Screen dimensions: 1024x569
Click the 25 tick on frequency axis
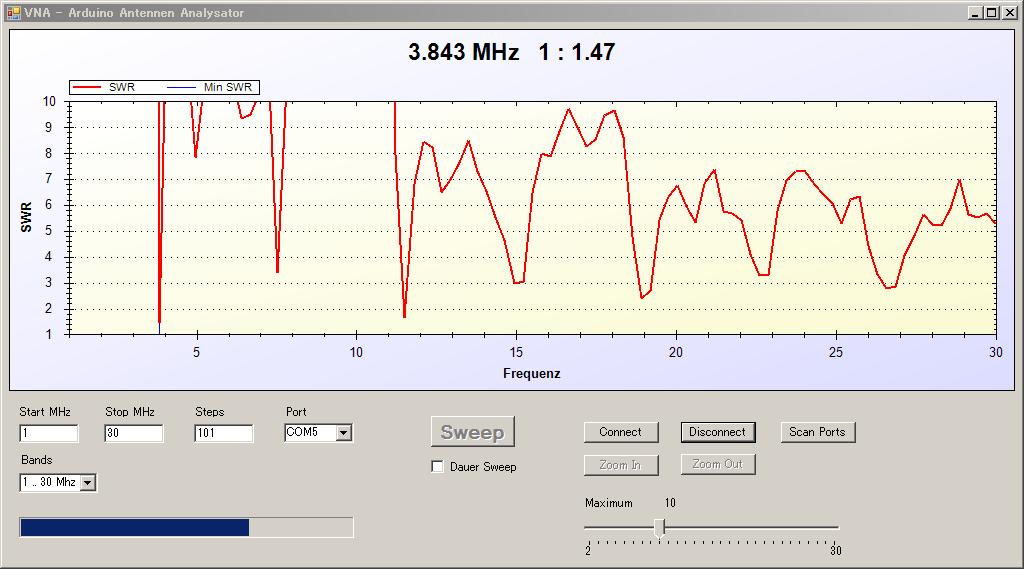pyautogui.click(x=836, y=352)
